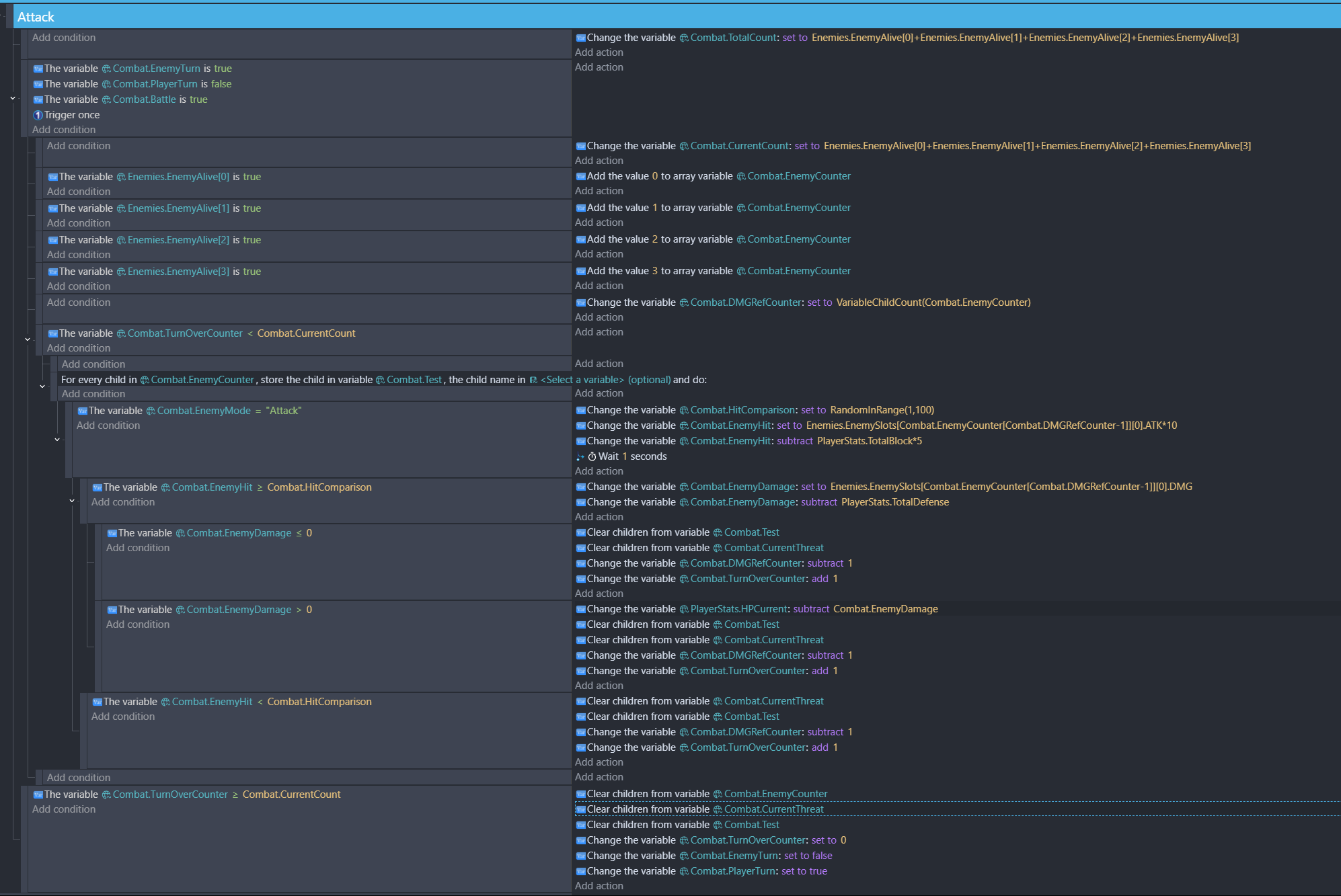The image size is (1341, 896).
Task: Click the icon of the Combat.TotalCount action
Action: click(x=581, y=38)
